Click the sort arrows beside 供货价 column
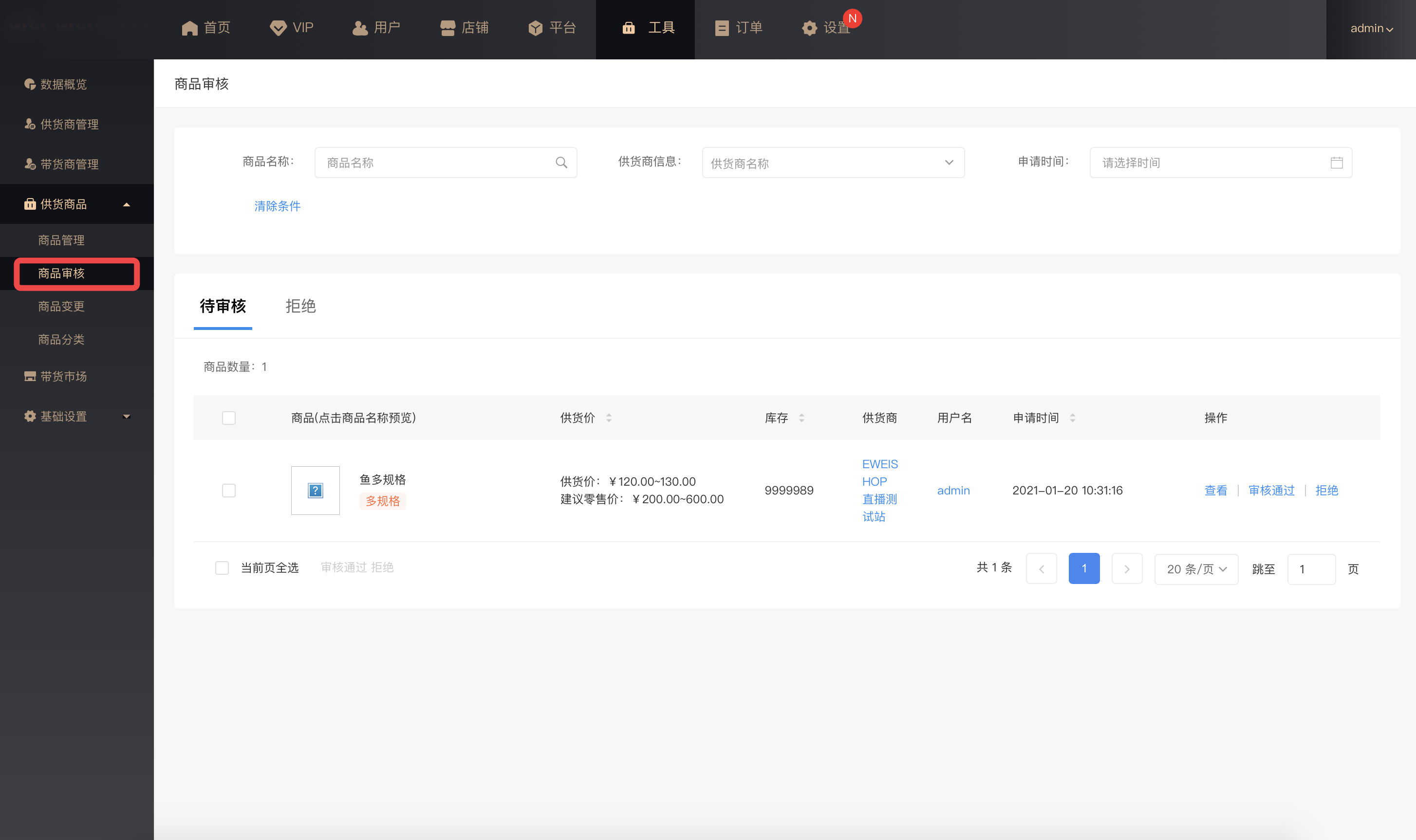This screenshot has height=840, width=1416. pos(609,418)
